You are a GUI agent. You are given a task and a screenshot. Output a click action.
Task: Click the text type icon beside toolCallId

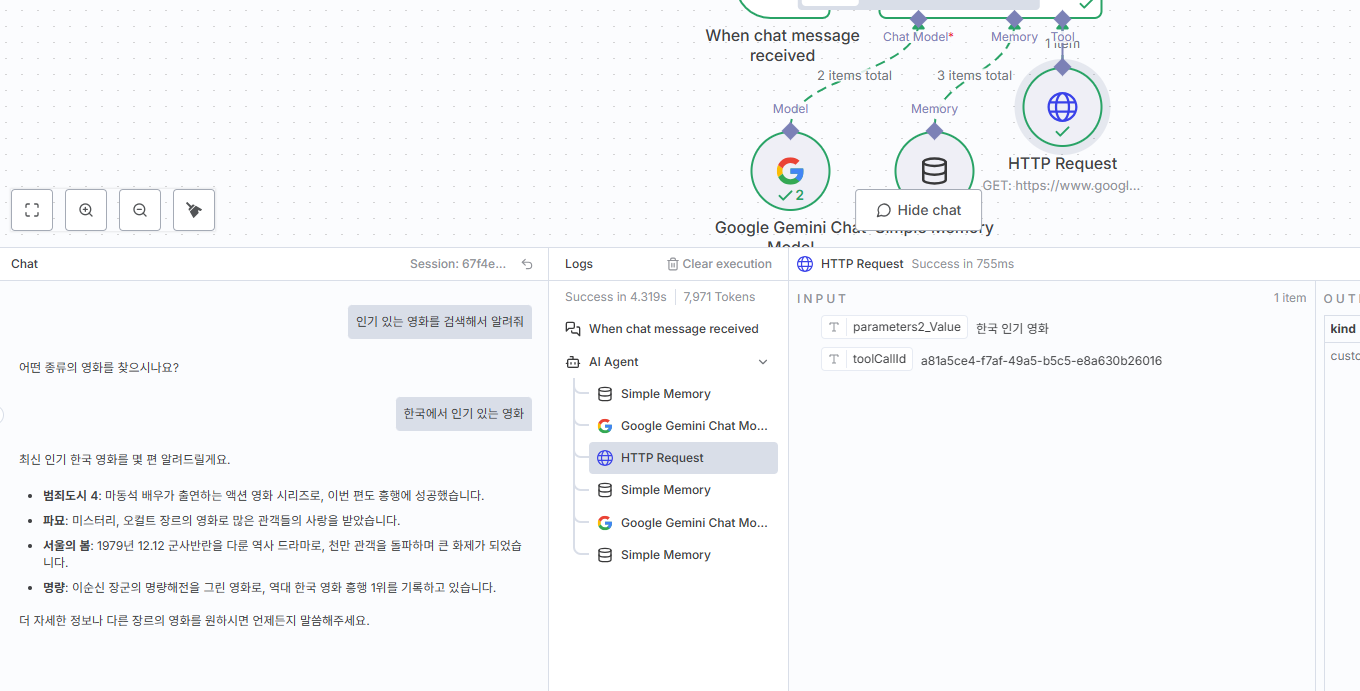tap(834, 360)
